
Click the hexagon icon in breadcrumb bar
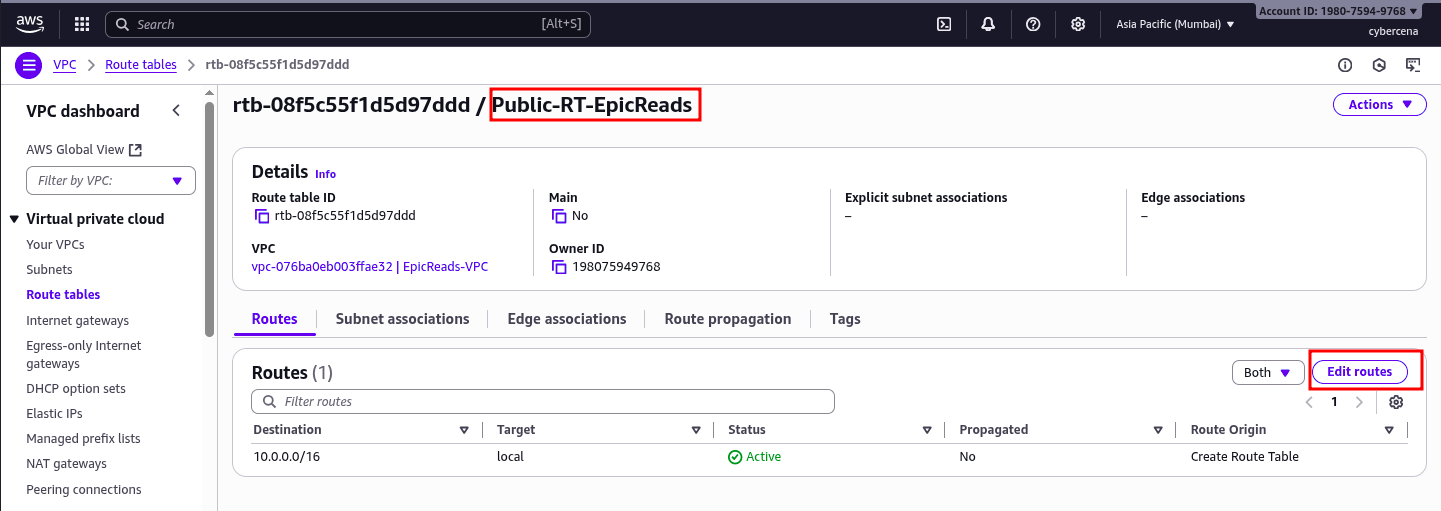pyautogui.click(x=1379, y=65)
